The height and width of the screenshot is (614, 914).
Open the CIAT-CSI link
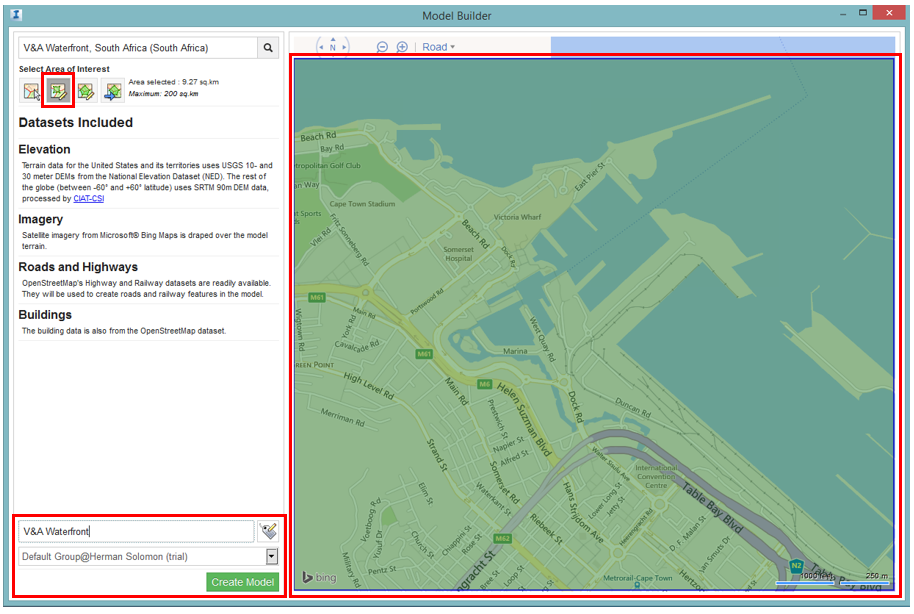89,199
